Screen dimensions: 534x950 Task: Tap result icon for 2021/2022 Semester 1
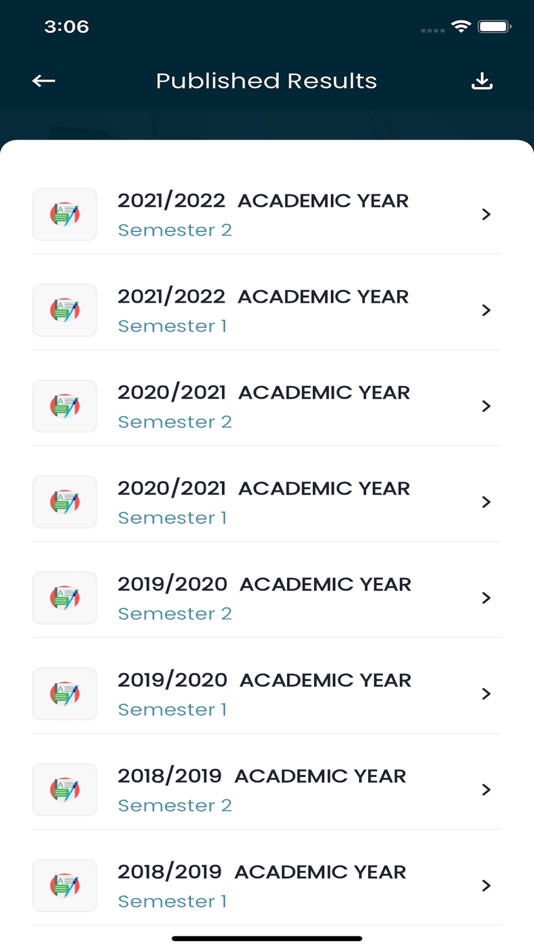point(64,310)
